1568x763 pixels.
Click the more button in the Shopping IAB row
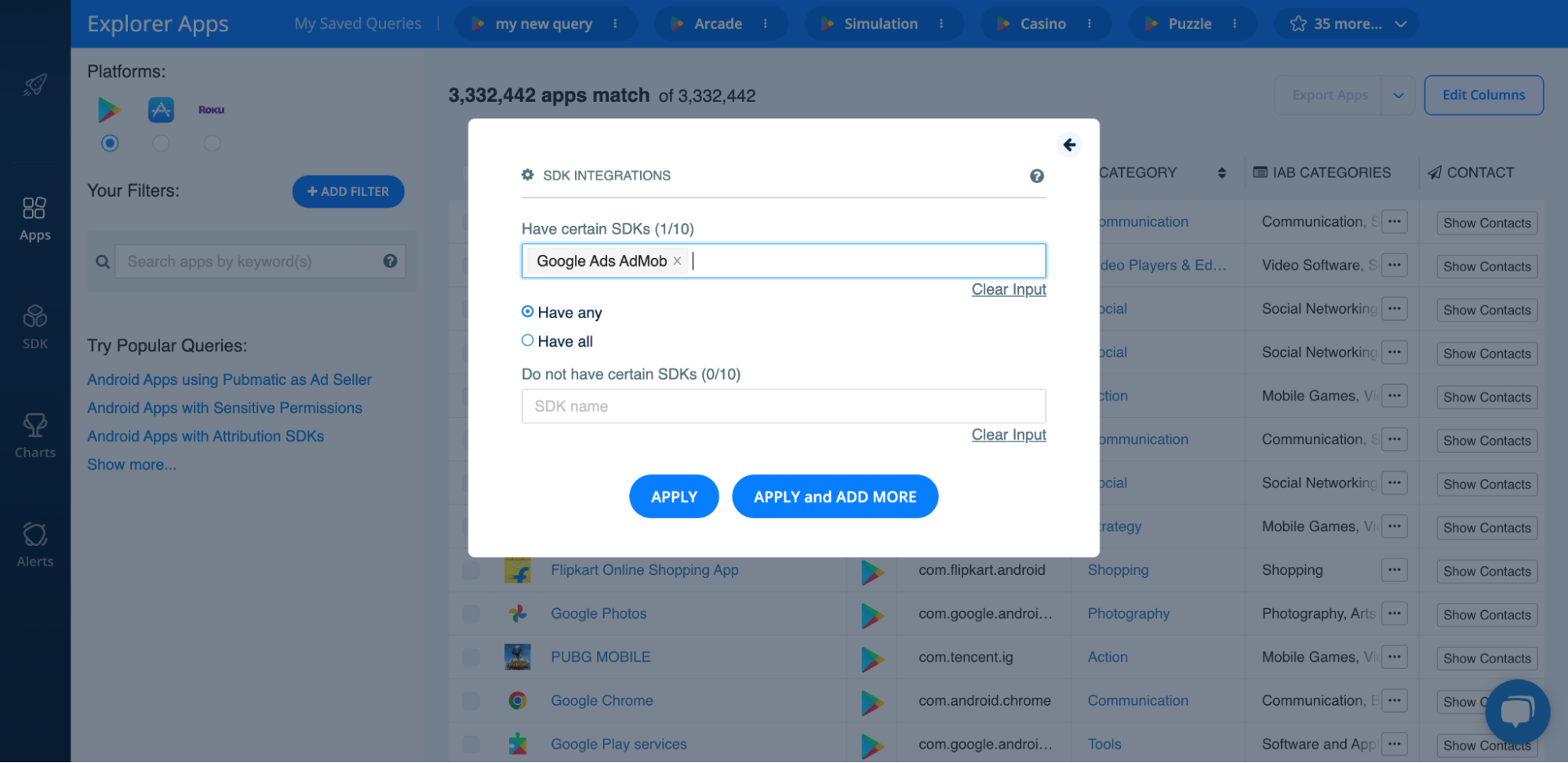(x=1394, y=570)
